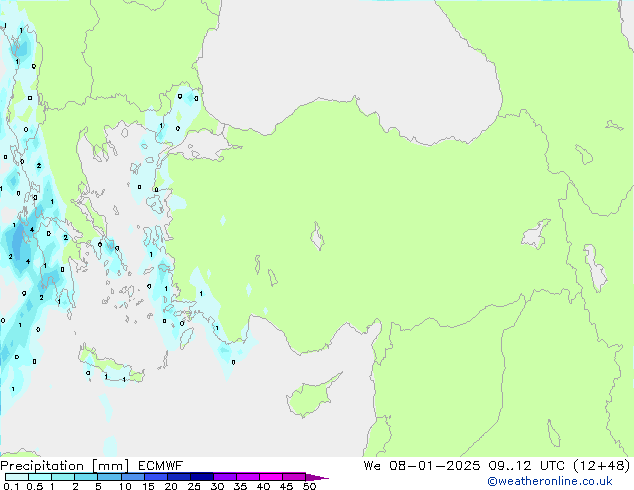This screenshot has height=490, width=634.
Task: Click the day abbreviation We in the footer
Action: pos(372,466)
